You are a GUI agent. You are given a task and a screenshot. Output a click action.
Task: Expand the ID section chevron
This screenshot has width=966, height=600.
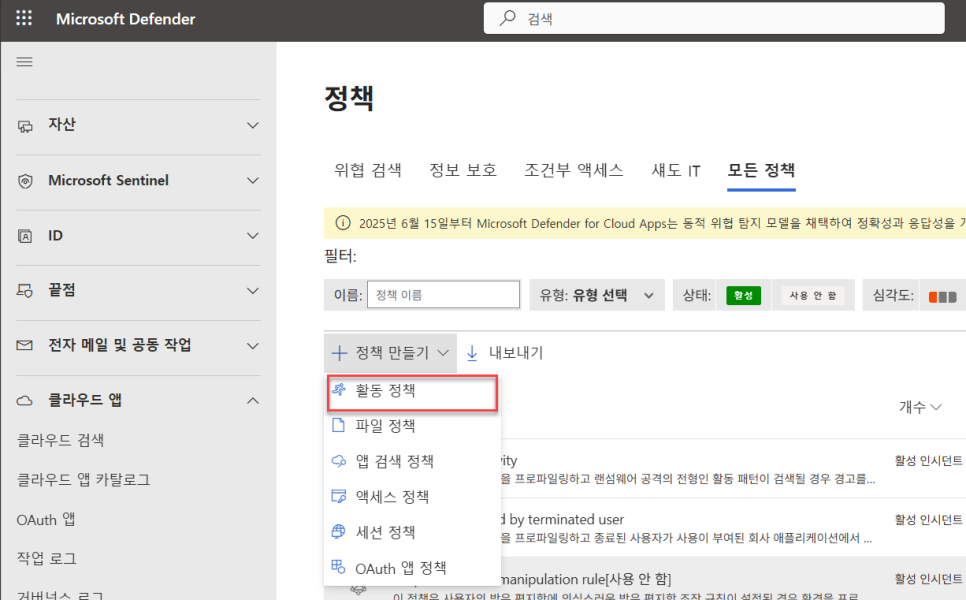tap(253, 236)
